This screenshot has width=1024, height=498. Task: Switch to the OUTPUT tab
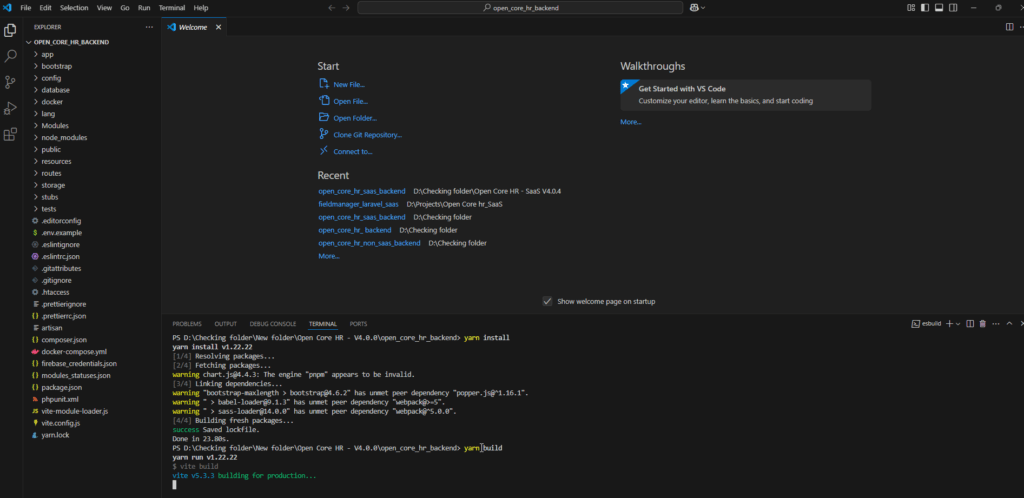[x=225, y=324]
